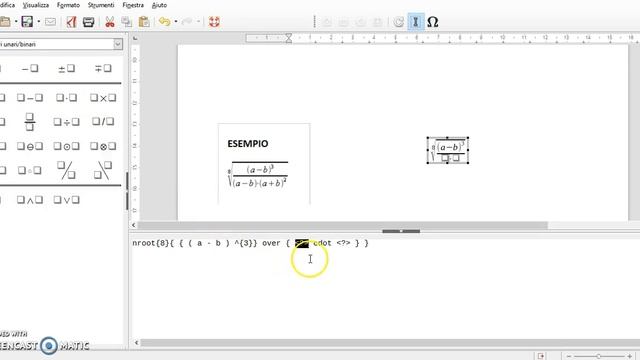The image size is (640, 360).
Task: Click the Save document icon
Action: [x=27, y=22]
